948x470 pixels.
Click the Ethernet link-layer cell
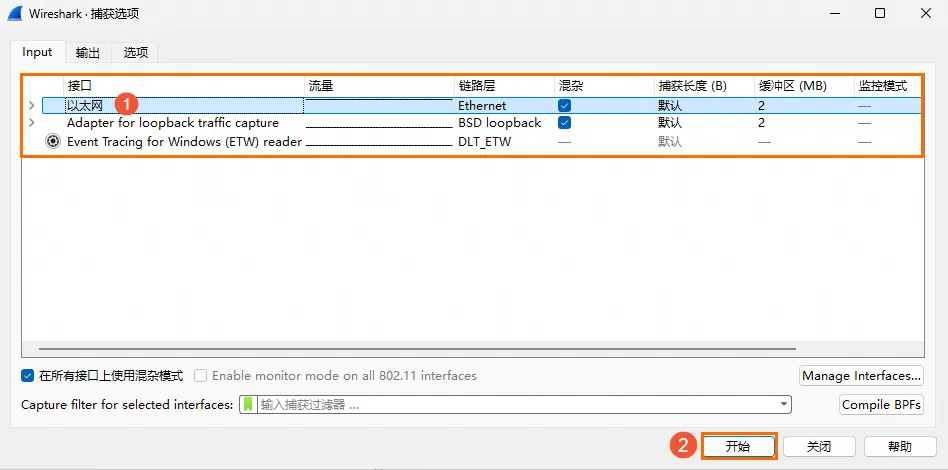click(x=482, y=105)
